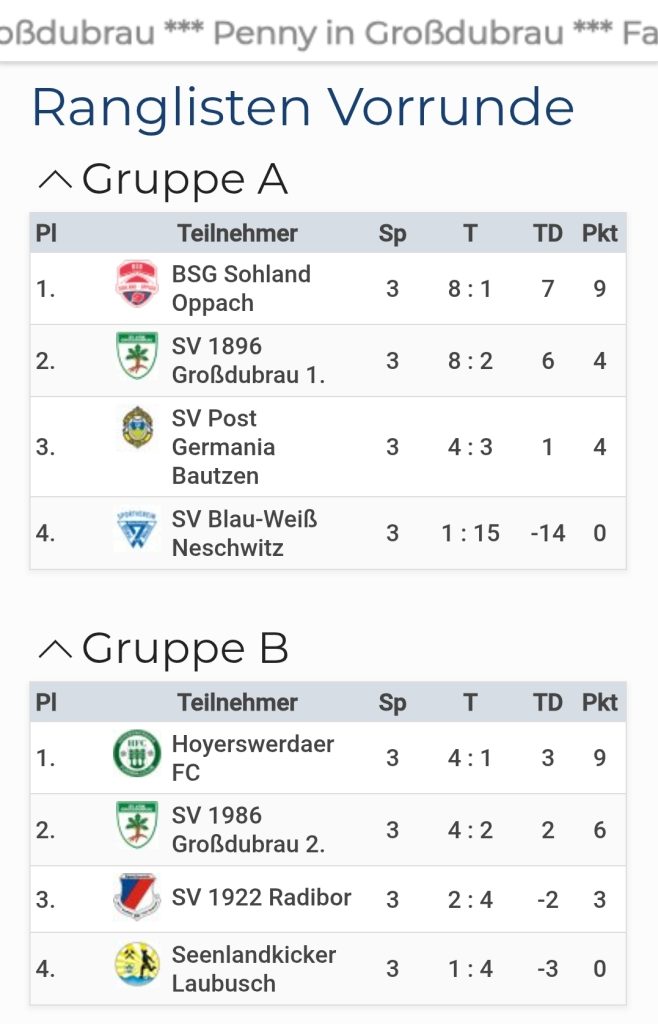Click the SV 1986 Großdubrau 2. crest
This screenshot has width=658, height=1024.
pyautogui.click(x=136, y=825)
